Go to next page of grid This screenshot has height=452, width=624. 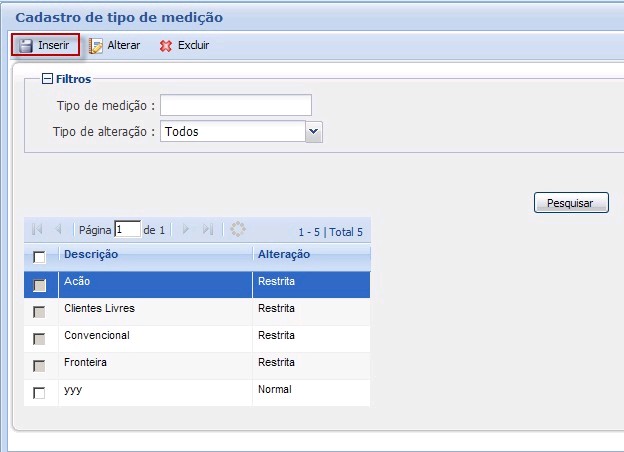[x=186, y=230]
